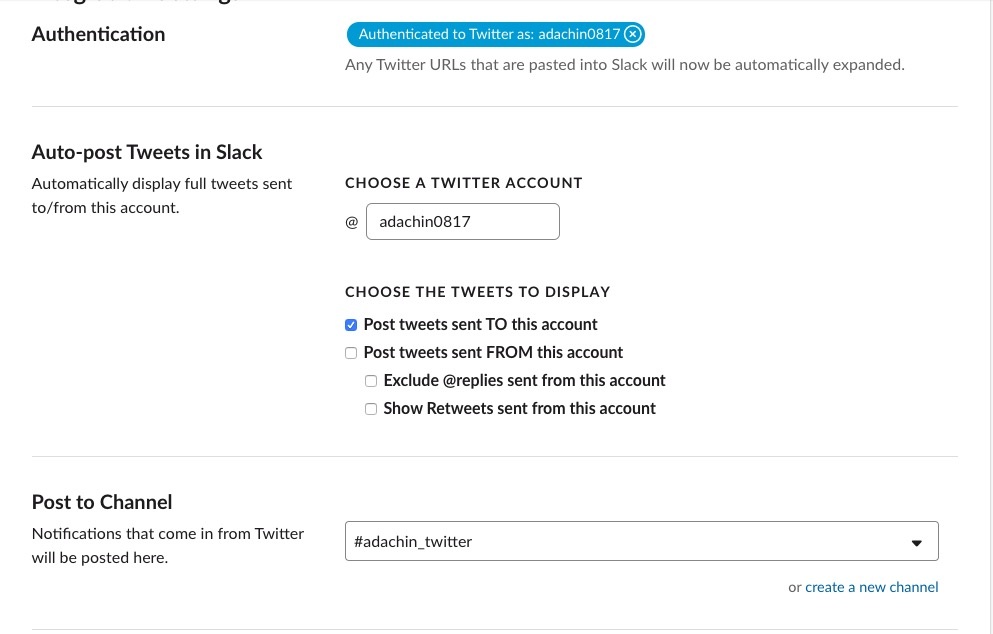Open the #adachin_twitter channel dropdown

pos(640,542)
